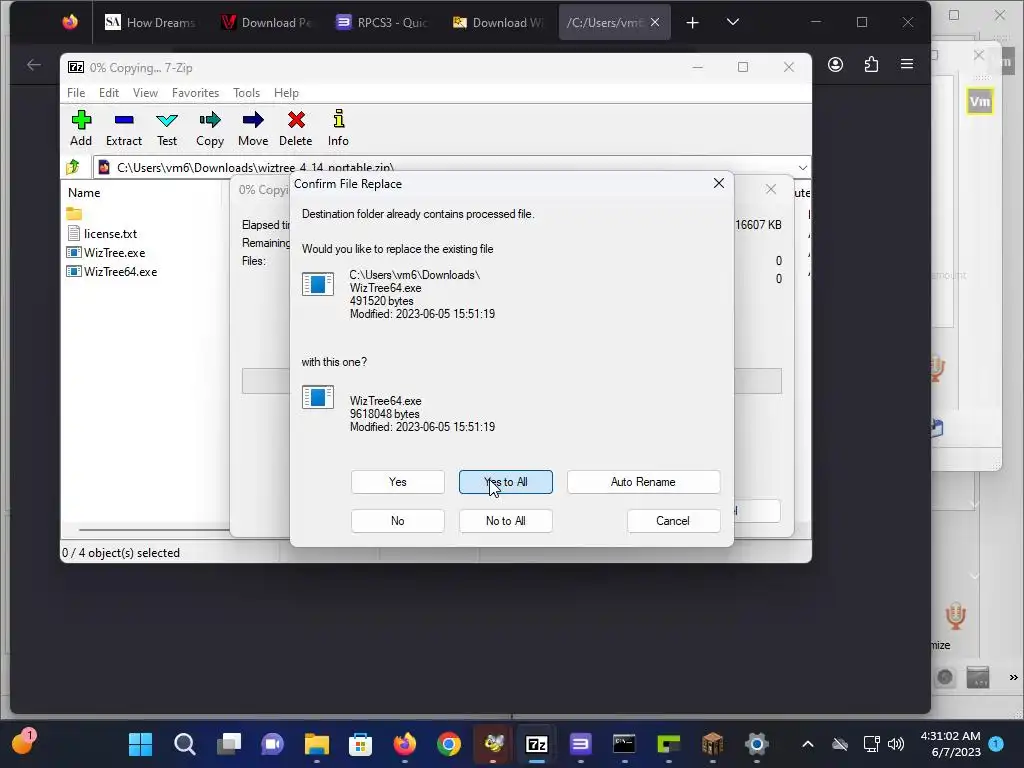Click the up-folder icon beside address bar

73,167
